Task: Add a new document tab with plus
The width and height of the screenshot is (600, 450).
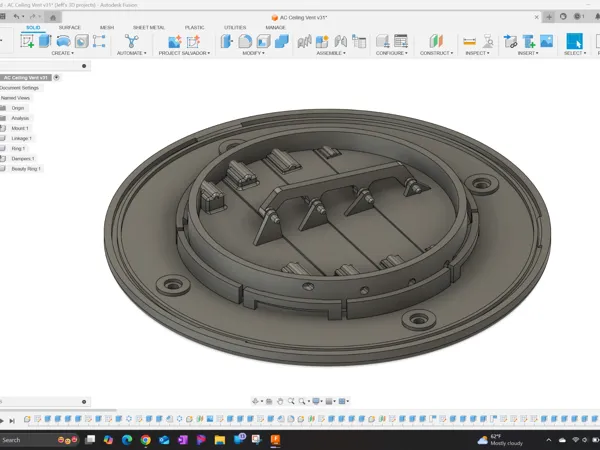Action: (549, 17)
